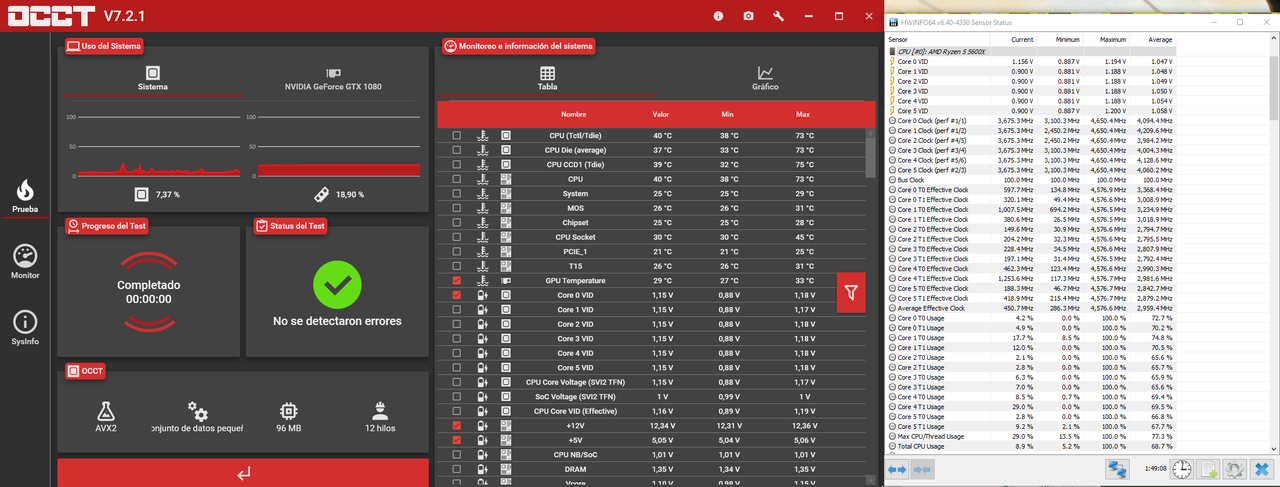Sort by Nombre column header
The width and height of the screenshot is (1280, 487).
pyautogui.click(x=573, y=114)
